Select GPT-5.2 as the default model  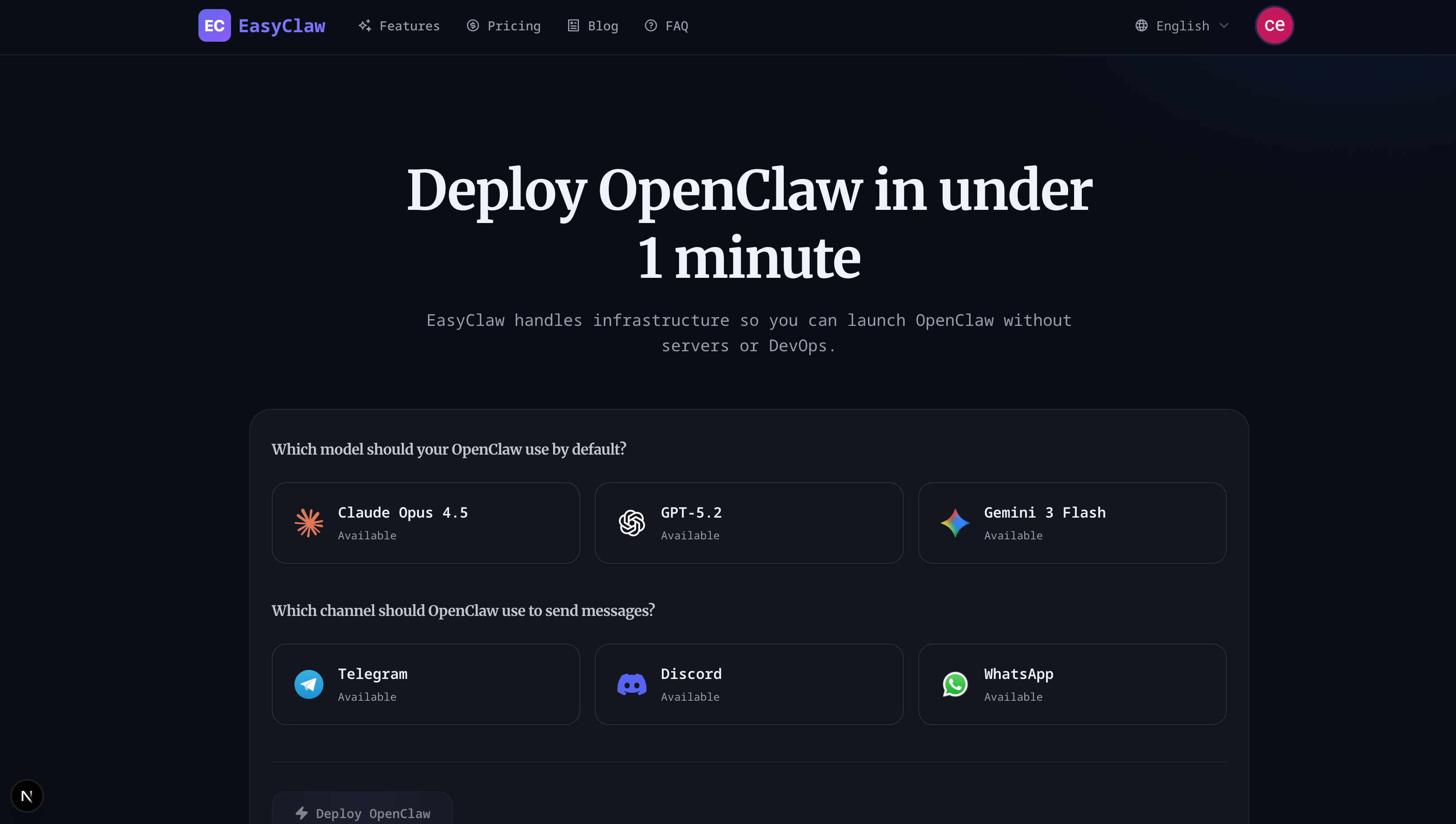coord(749,522)
